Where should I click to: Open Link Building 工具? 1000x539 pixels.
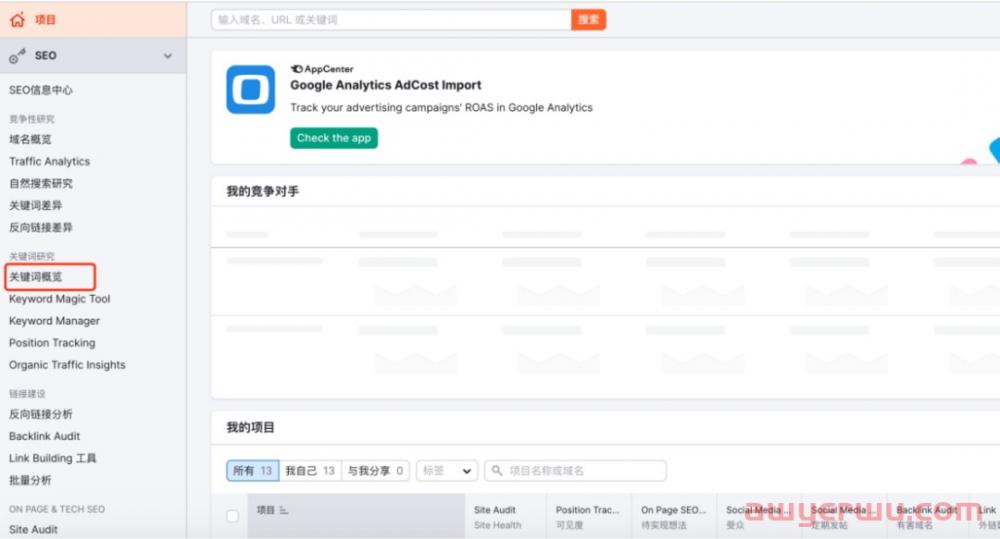pyautogui.click(x=52, y=458)
